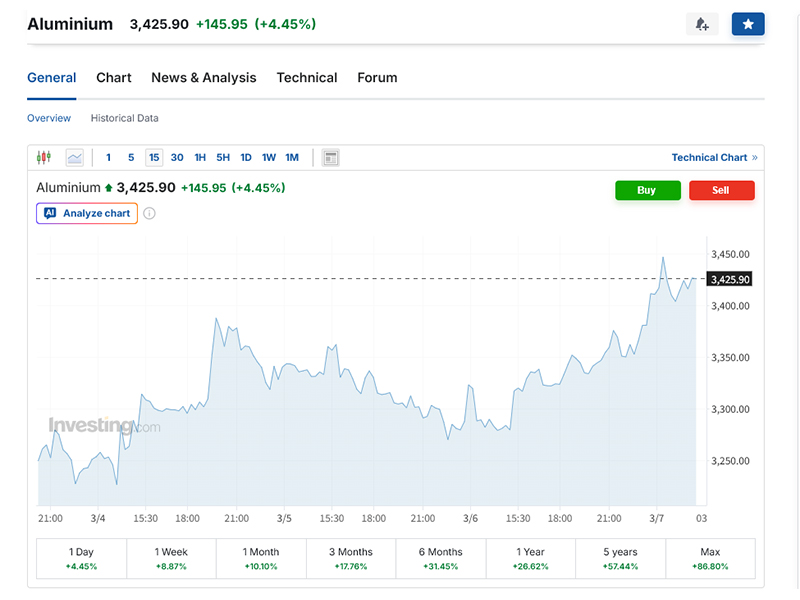Select the 1 Month performance range
This screenshot has width=800, height=600.
260,559
